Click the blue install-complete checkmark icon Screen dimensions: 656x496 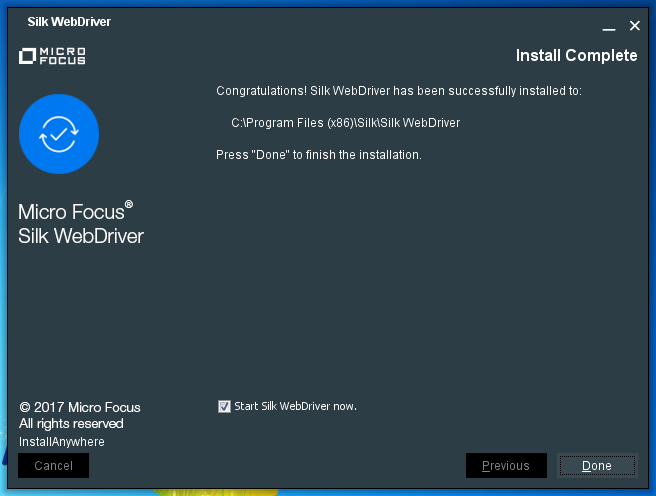pyautogui.click(x=59, y=134)
